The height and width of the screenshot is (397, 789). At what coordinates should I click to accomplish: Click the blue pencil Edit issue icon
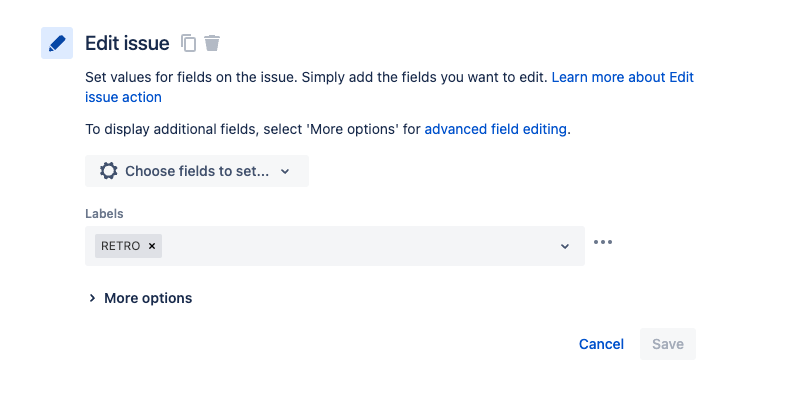pyautogui.click(x=57, y=43)
